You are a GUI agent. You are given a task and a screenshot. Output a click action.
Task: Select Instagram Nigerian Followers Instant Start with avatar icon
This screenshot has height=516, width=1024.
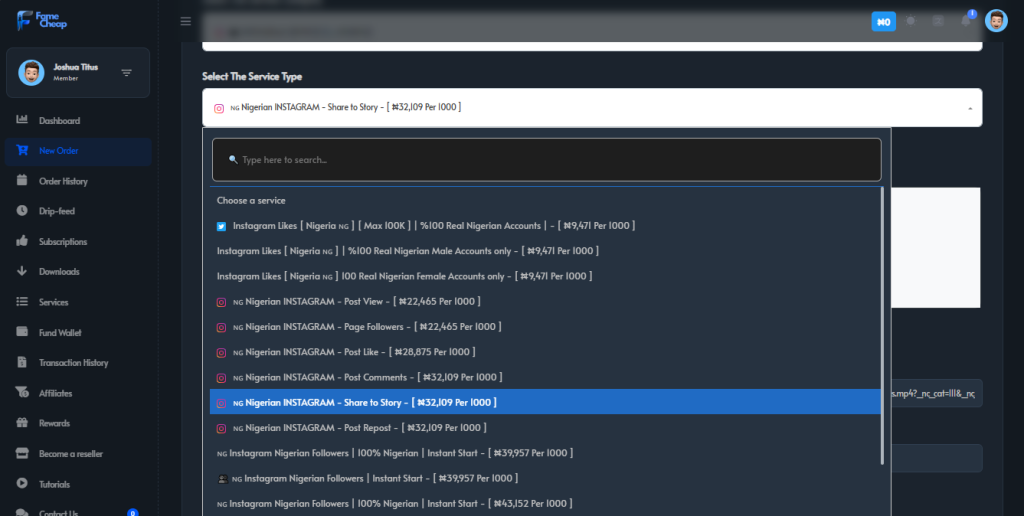(545, 478)
